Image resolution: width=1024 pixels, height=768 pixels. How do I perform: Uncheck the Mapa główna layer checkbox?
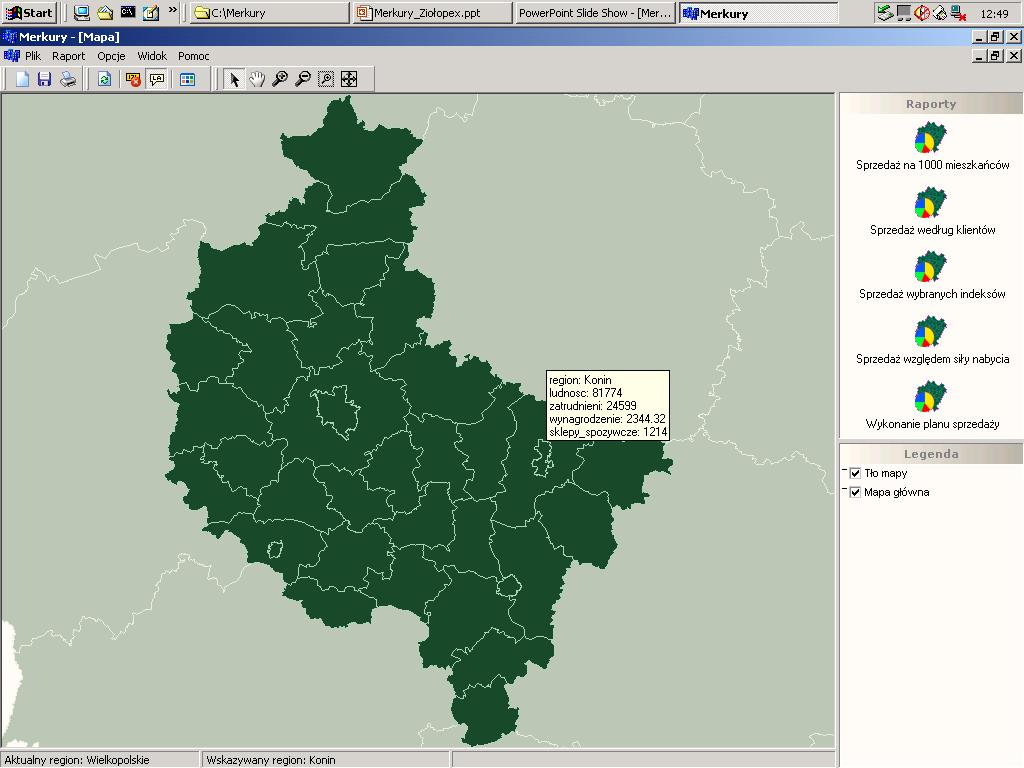point(856,492)
